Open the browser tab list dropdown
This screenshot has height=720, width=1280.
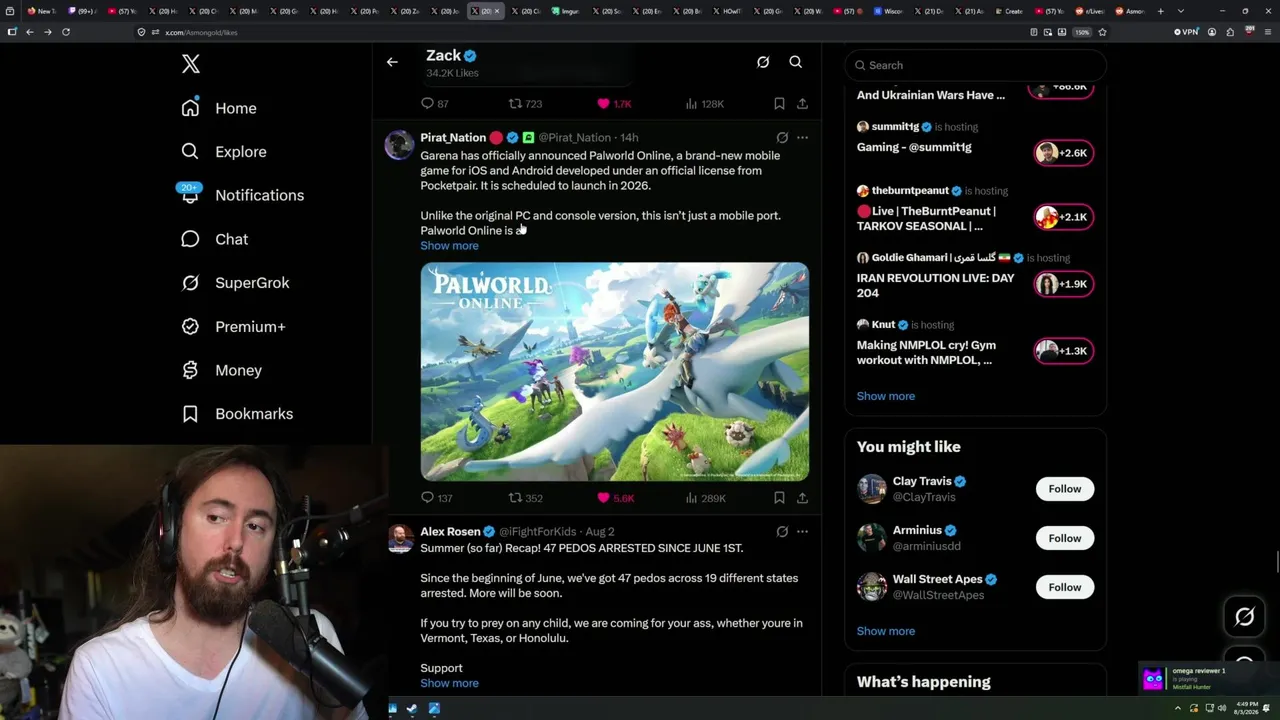[x=1181, y=11]
